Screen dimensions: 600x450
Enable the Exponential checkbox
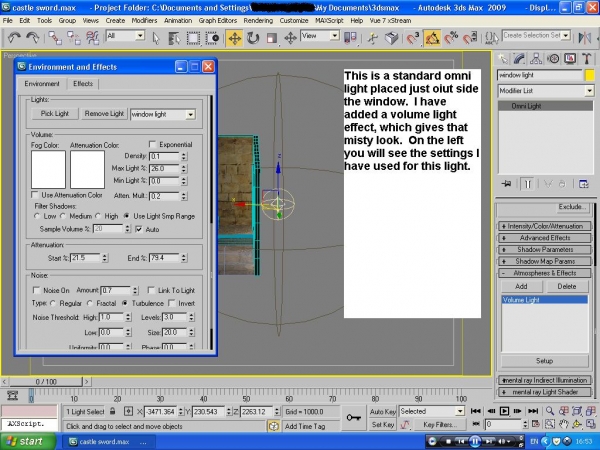(x=152, y=144)
